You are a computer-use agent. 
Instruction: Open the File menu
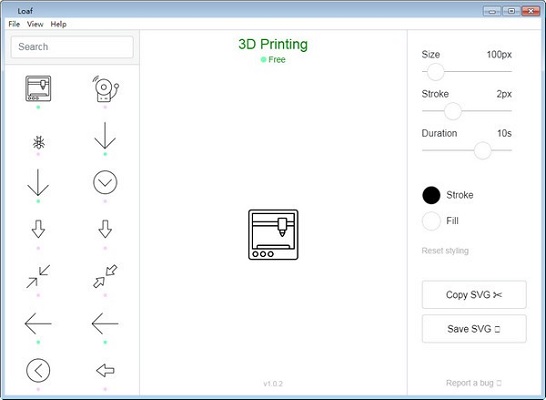[x=14, y=24]
